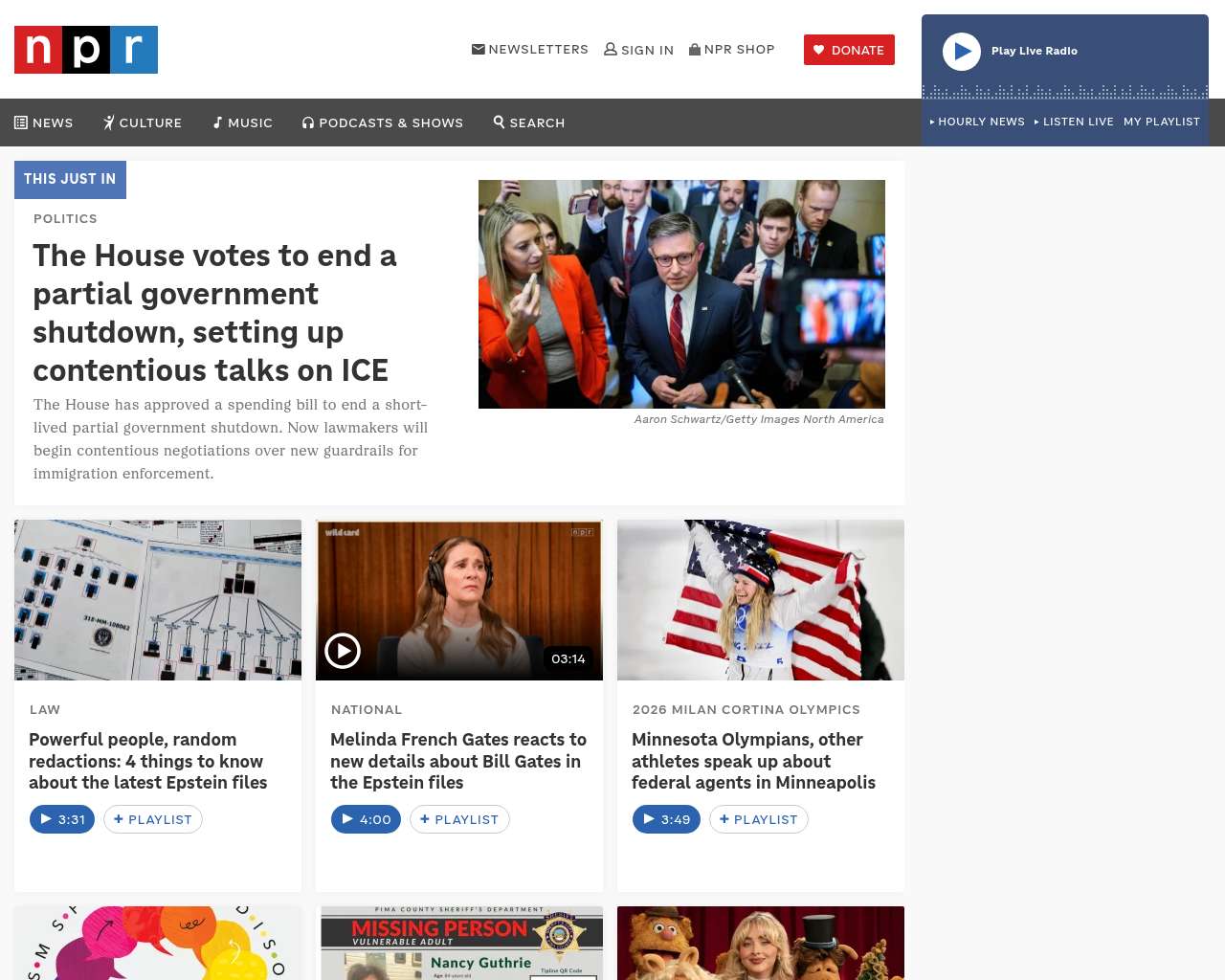The height and width of the screenshot is (980, 1225).
Task: Add Minnesota Olympians story to playlist
Action: click(x=759, y=819)
